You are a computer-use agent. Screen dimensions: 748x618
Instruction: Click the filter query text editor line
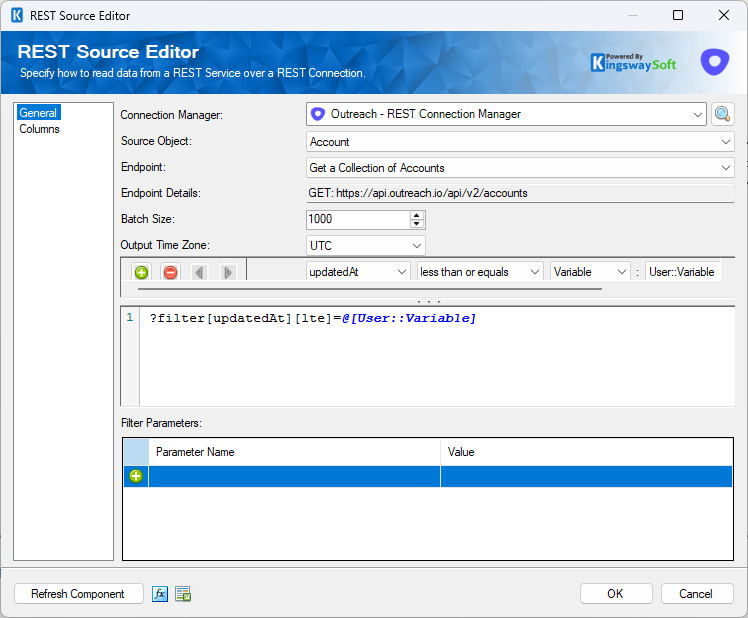coord(313,318)
